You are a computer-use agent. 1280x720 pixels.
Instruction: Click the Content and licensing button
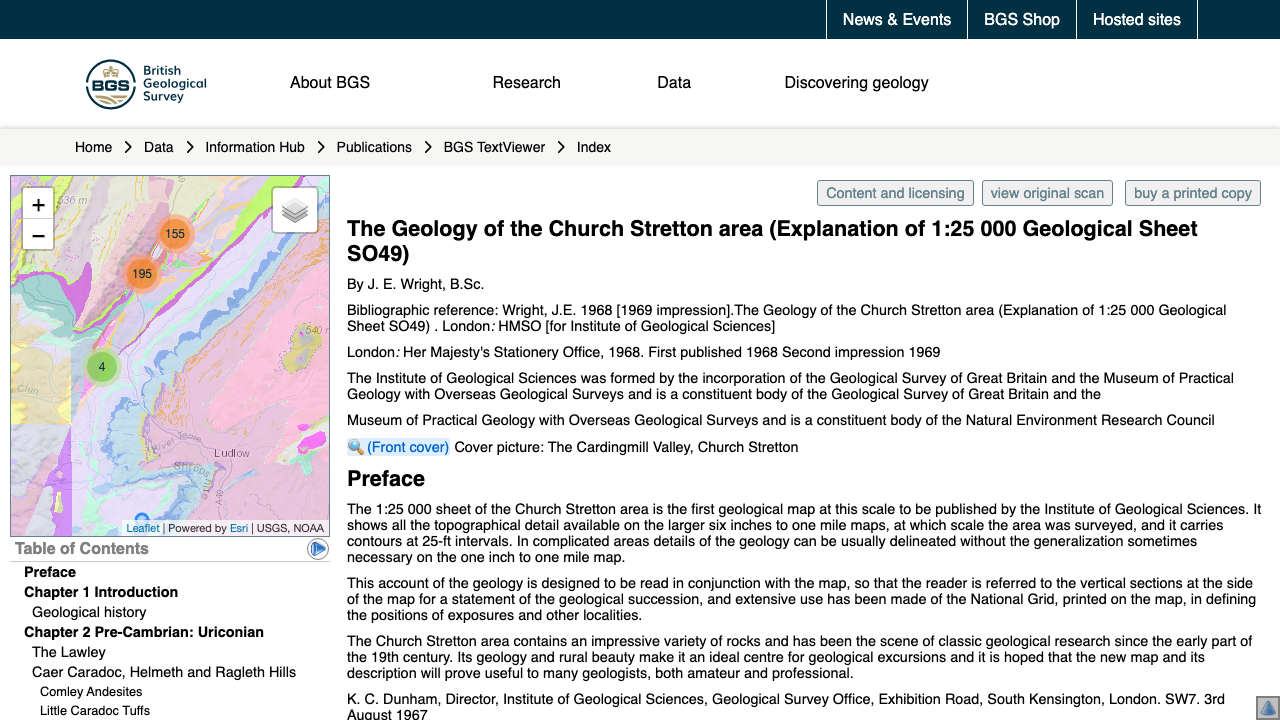tap(895, 193)
